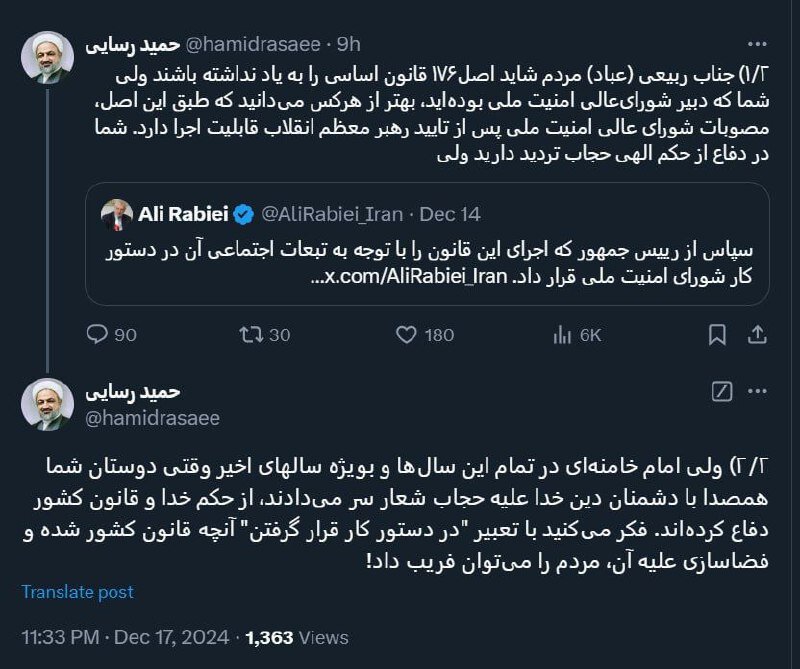Viewport: 800px width, 669px height.
Task: Share the first tweet
Action: pos(757,334)
